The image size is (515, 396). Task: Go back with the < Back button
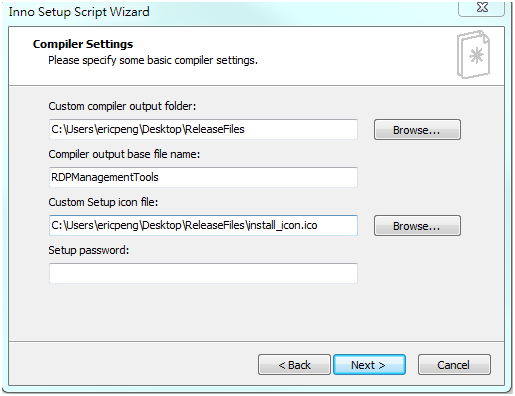294,365
